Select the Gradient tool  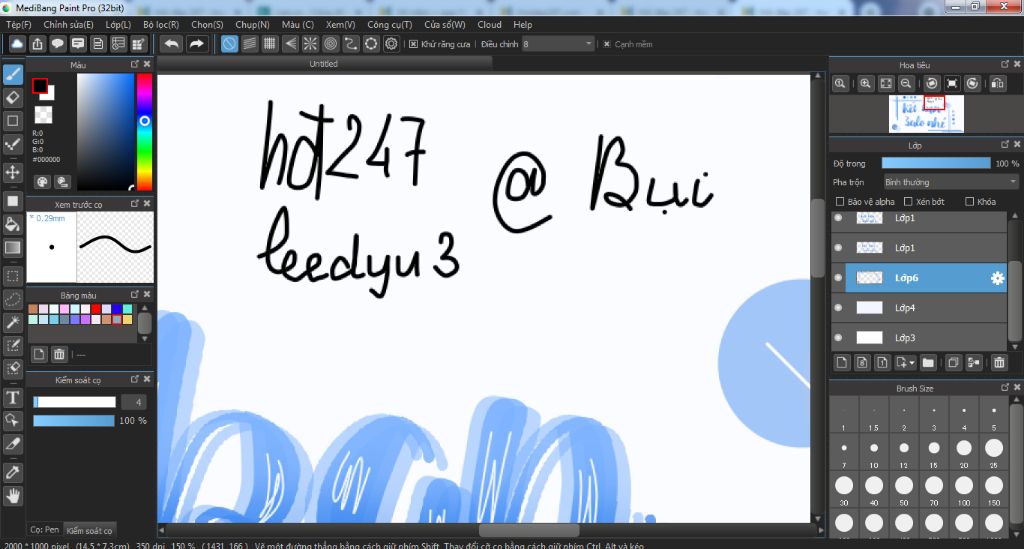click(x=13, y=247)
